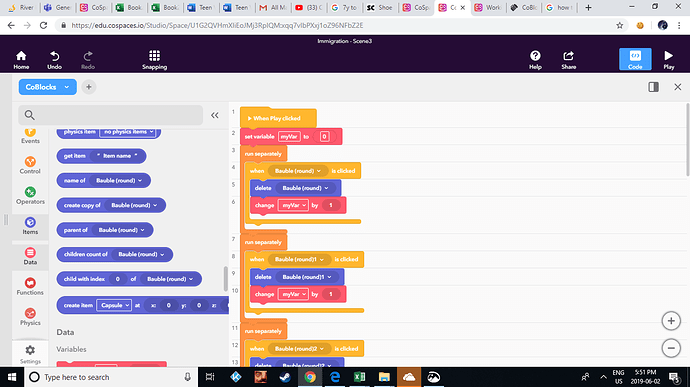Switch to the Items category tab
The width and height of the screenshot is (690, 387).
30,226
